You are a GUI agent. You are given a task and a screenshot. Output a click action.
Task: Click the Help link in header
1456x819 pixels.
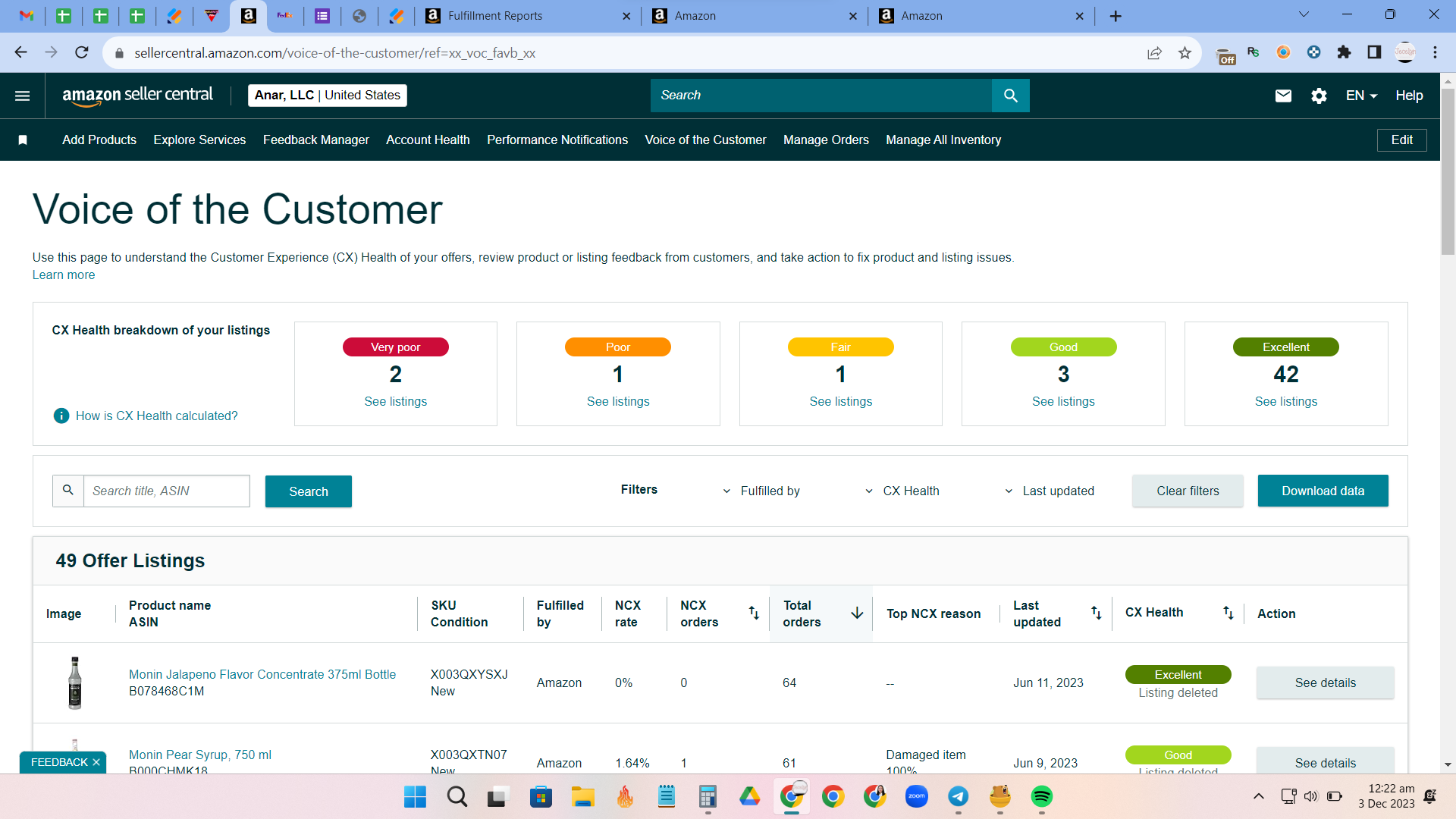(1409, 96)
